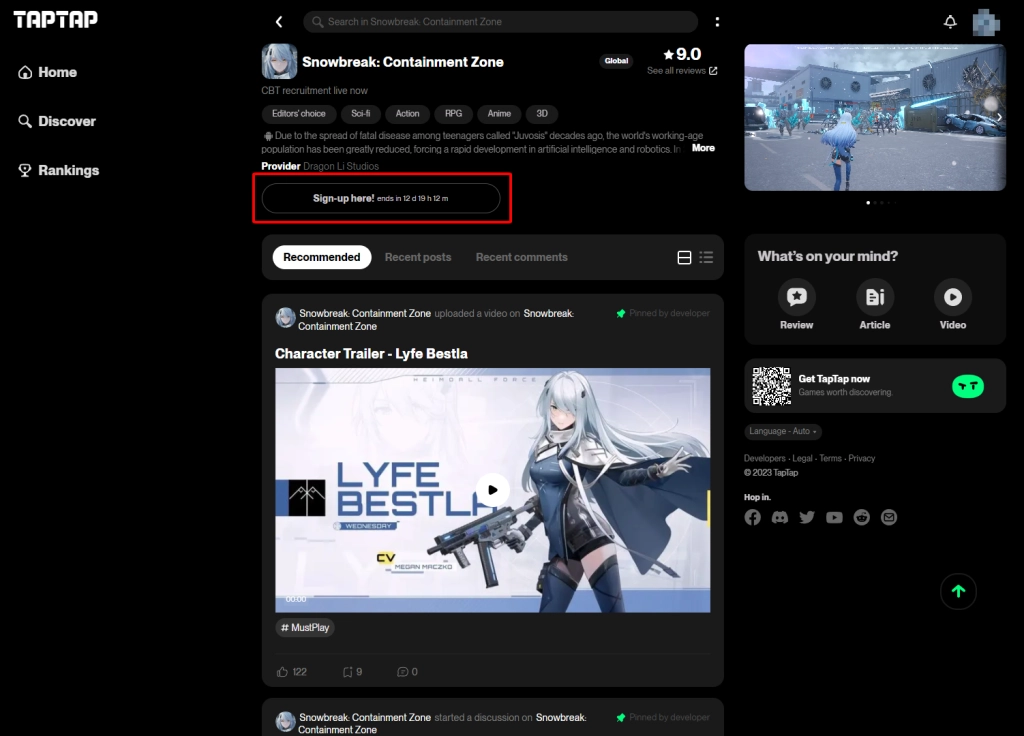
Task: Click the TapTap QR code
Action: (771, 386)
